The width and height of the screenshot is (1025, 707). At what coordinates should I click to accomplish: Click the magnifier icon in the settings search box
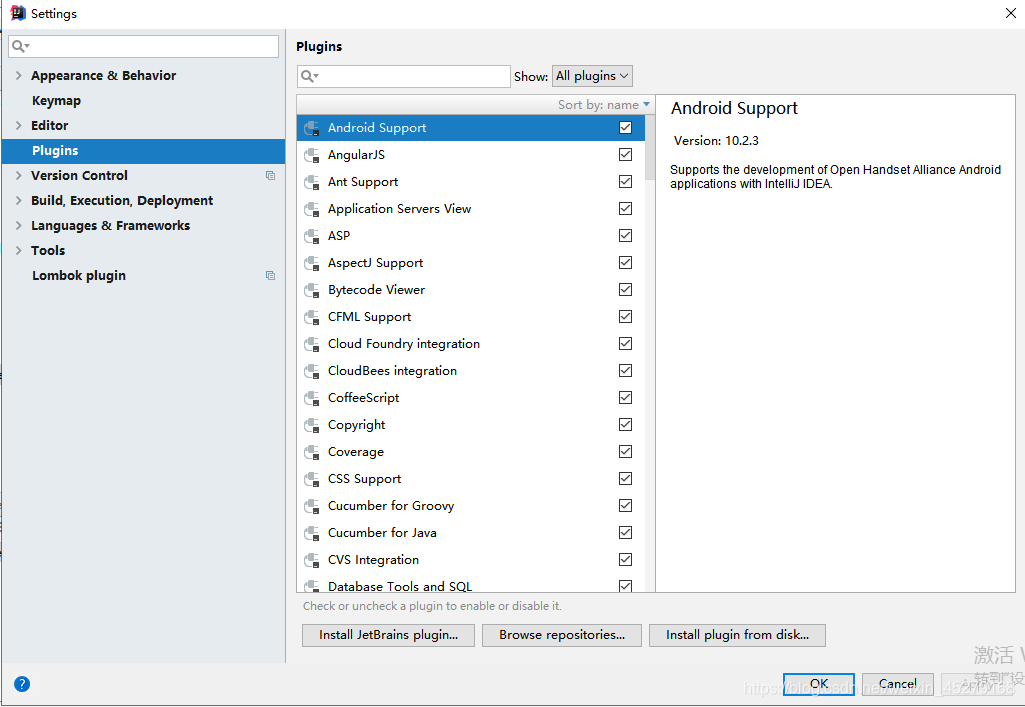[x=20, y=46]
